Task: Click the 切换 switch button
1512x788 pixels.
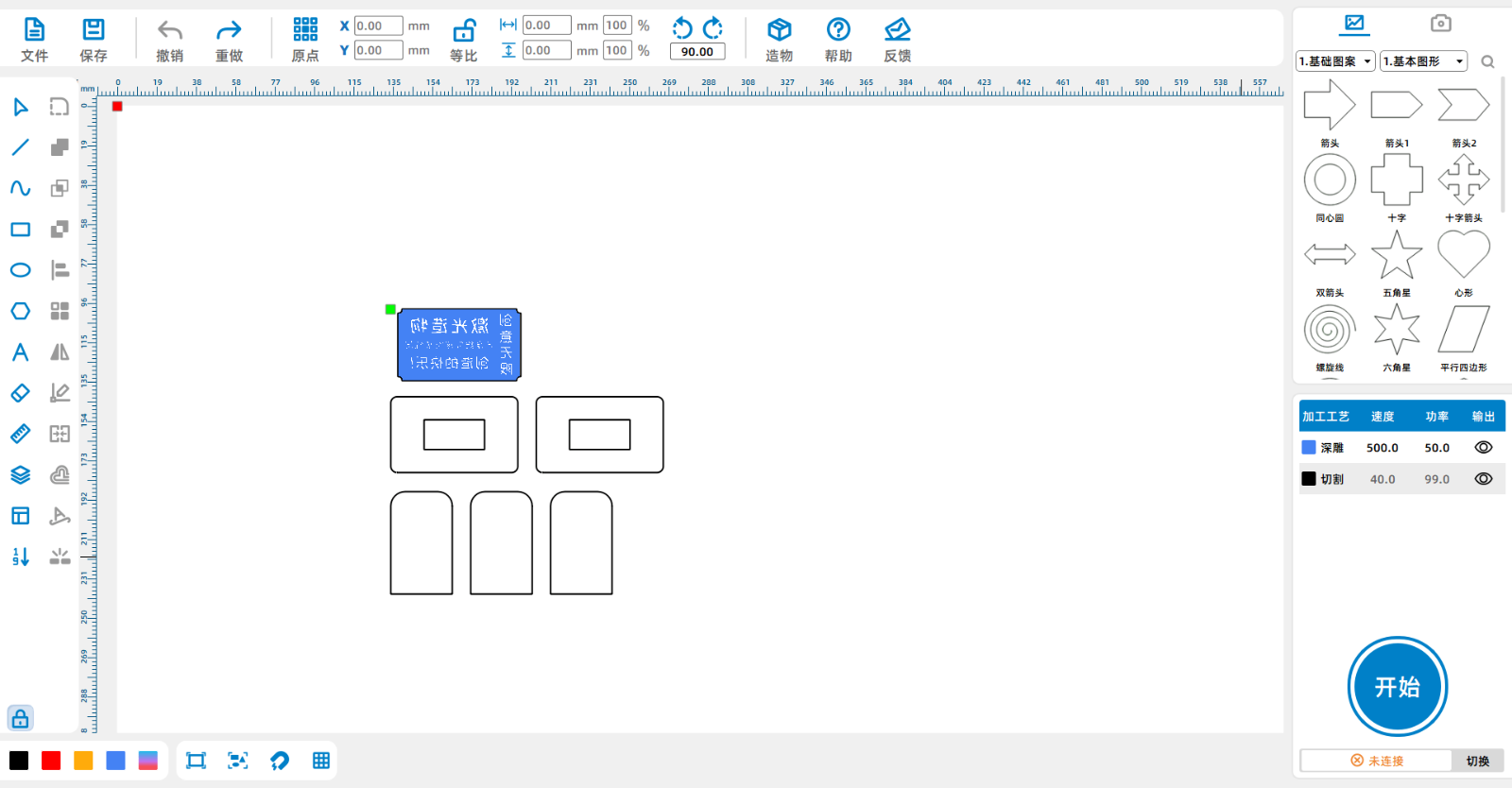Action: (x=1477, y=761)
